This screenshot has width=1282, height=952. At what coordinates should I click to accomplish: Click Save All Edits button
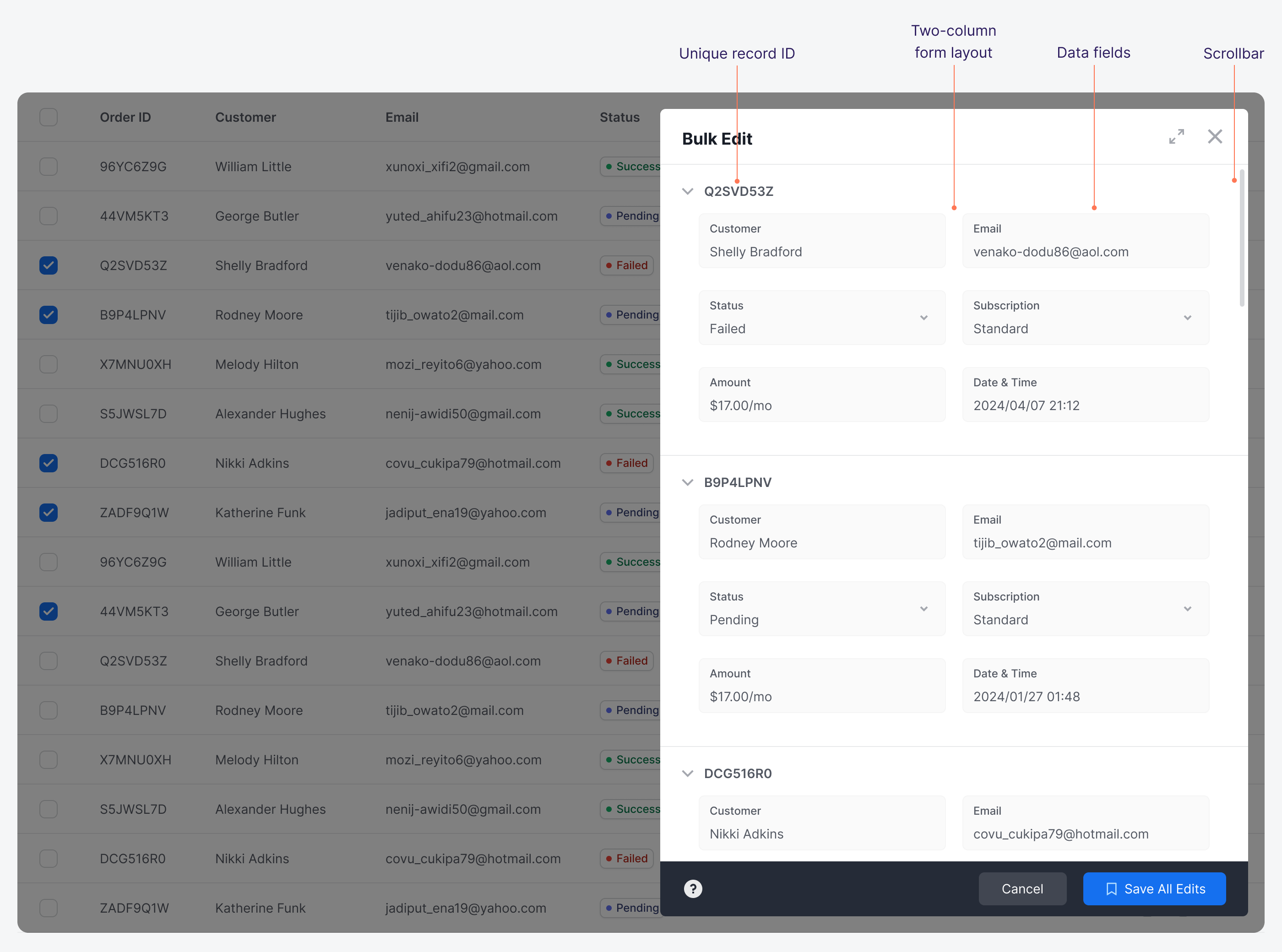(x=1154, y=889)
